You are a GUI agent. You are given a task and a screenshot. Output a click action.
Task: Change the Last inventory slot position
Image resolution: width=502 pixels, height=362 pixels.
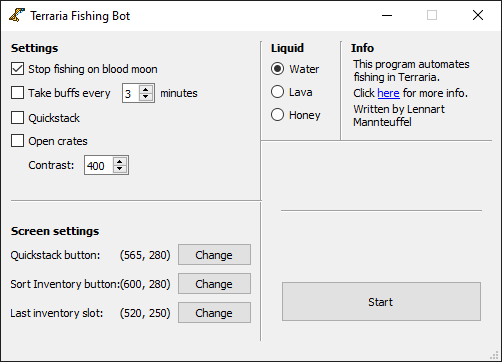(x=214, y=313)
